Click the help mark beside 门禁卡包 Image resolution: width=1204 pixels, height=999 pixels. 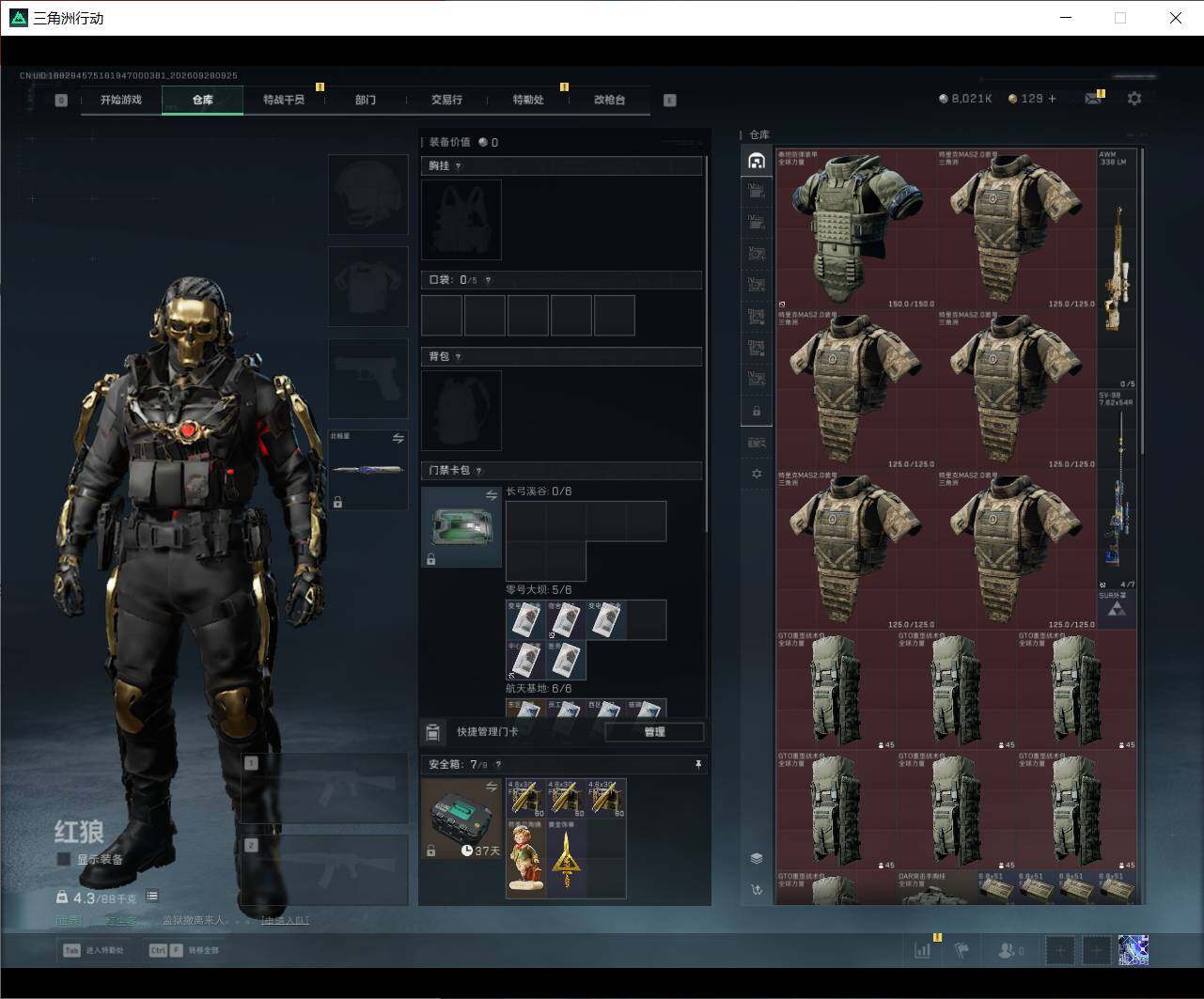click(x=478, y=471)
